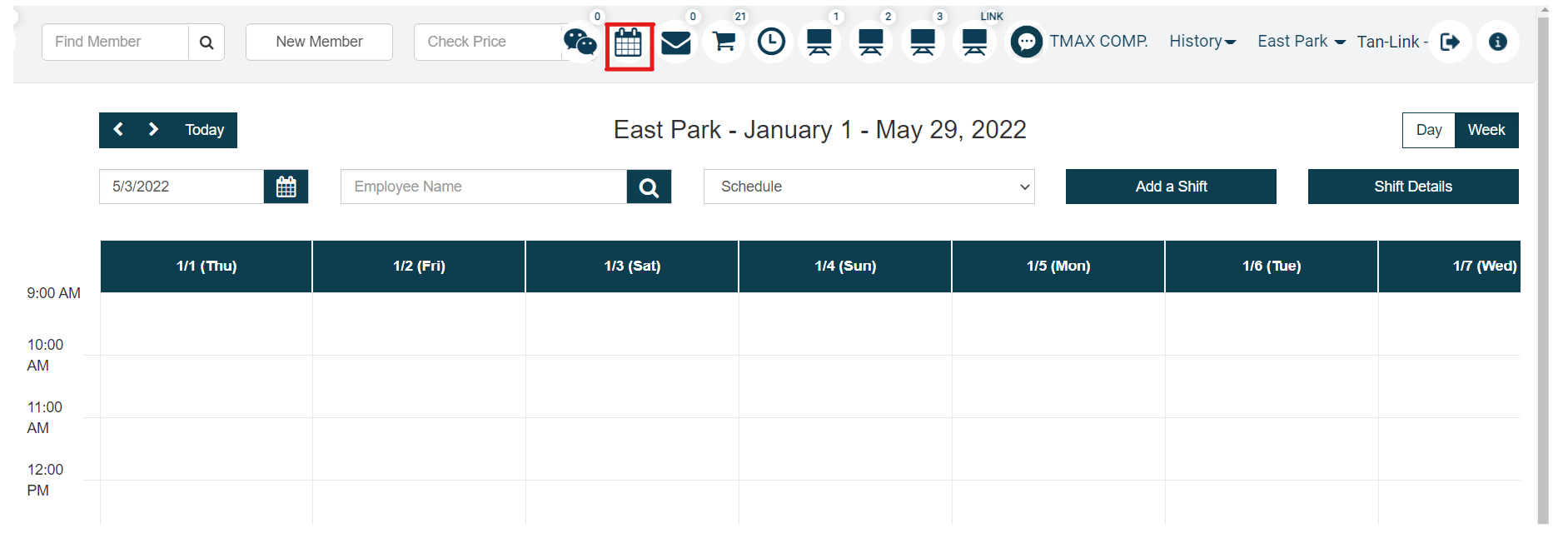Select the 1/5 (Mon) column header
This screenshot has width=1568, height=553.
tap(1058, 267)
